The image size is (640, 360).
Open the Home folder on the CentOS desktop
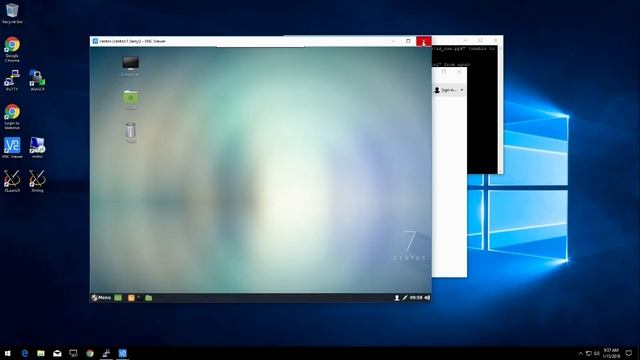pyautogui.click(x=131, y=100)
